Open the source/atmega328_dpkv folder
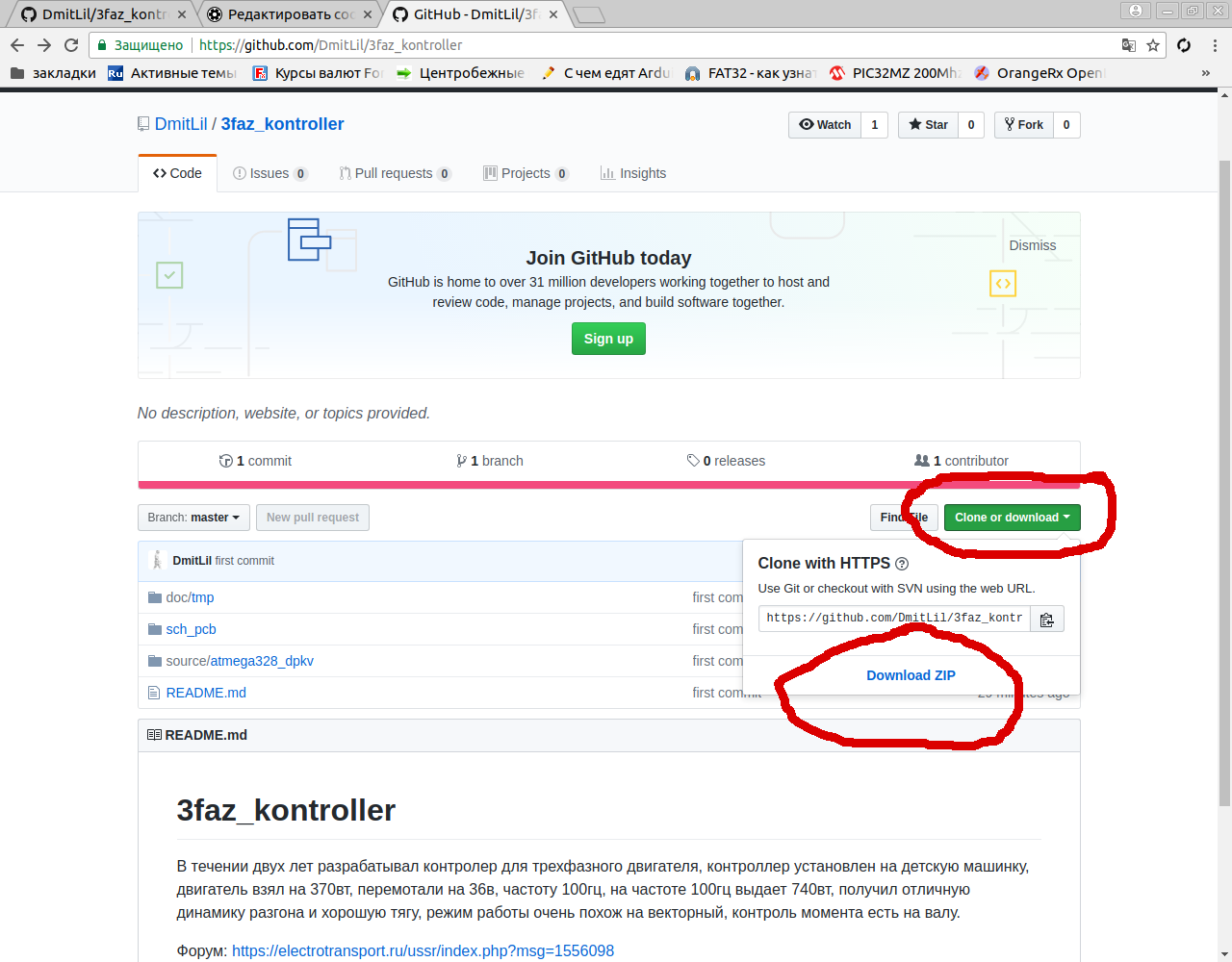Image resolution: width=1232 pixels, height=962 pixels. coord(240,661)
